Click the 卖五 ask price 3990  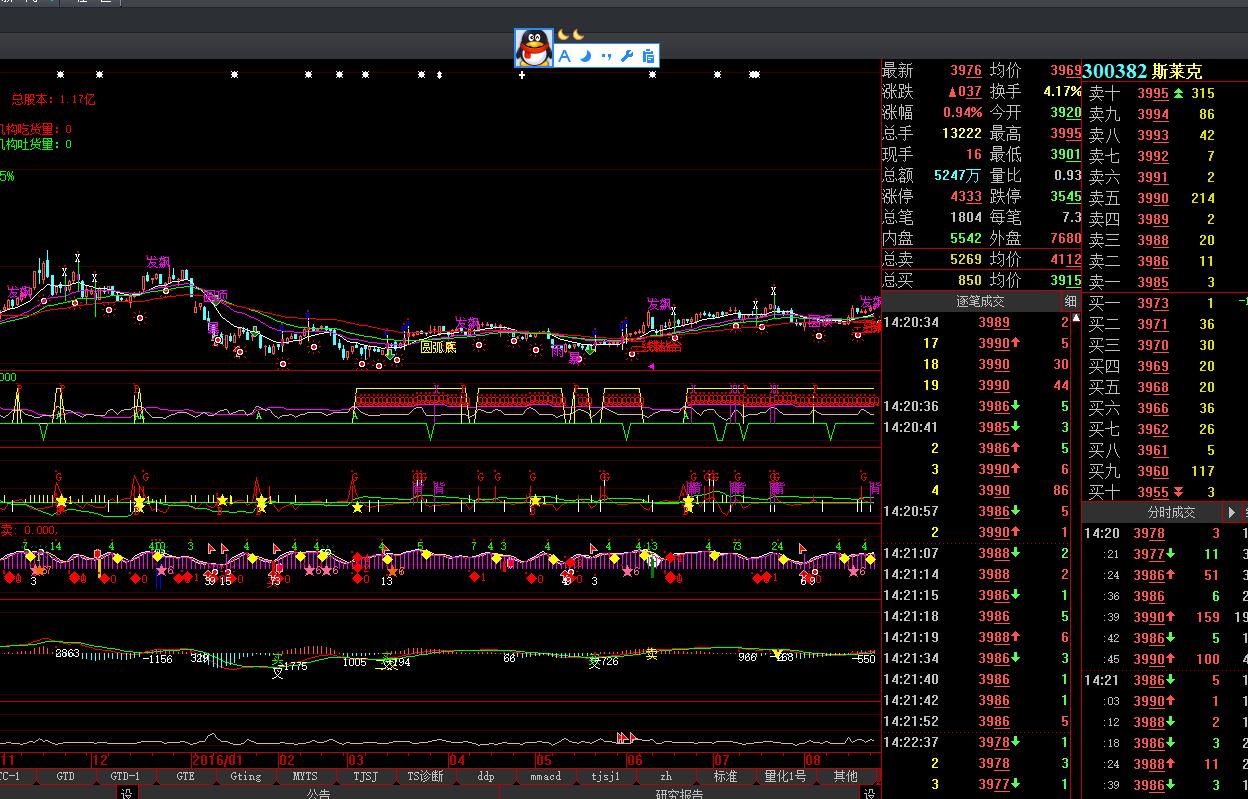coord(1152,198)
